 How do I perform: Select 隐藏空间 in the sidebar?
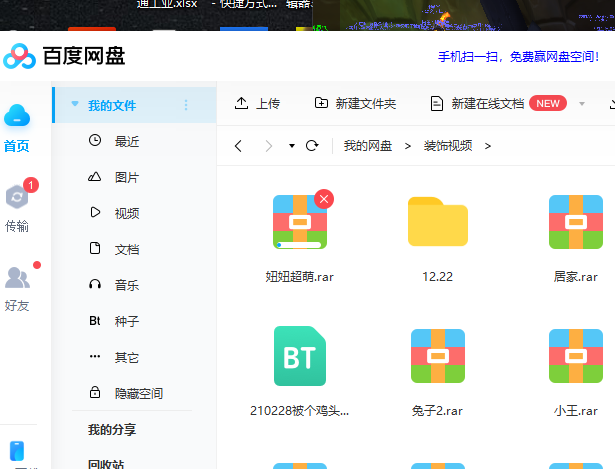[x=138, y=393]
